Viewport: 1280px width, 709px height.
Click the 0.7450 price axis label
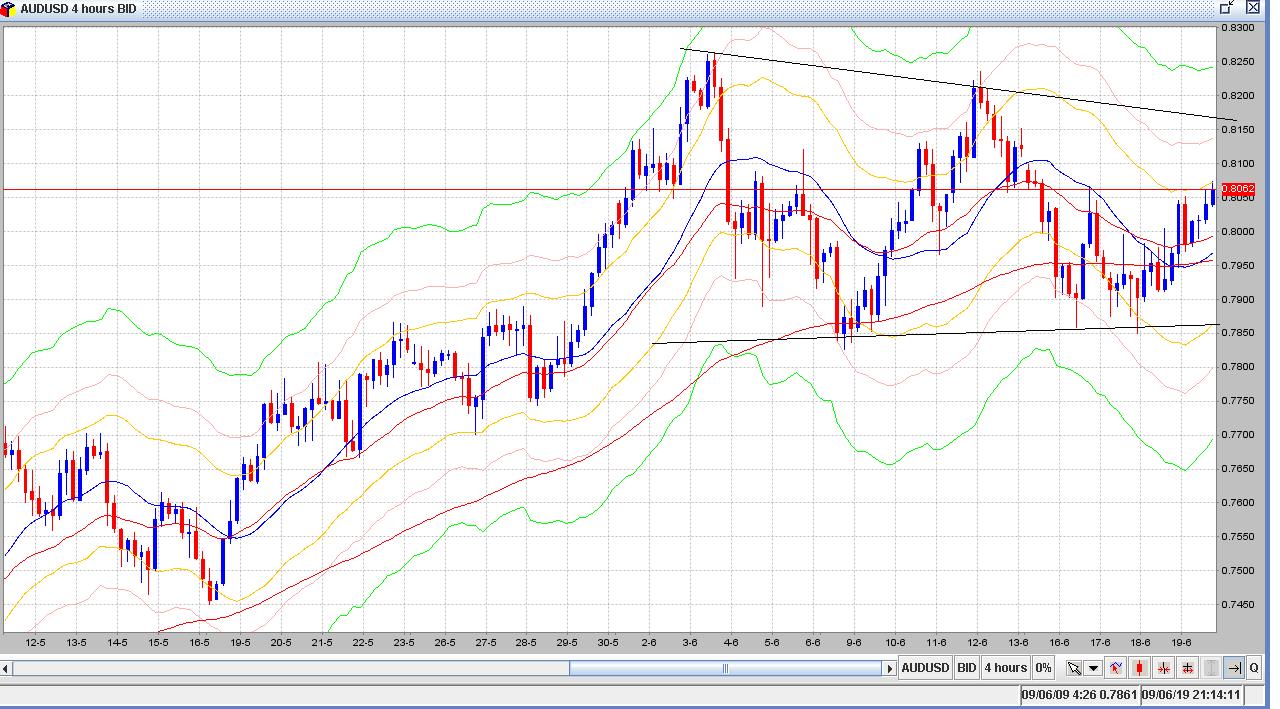(x=1236, y=605)
